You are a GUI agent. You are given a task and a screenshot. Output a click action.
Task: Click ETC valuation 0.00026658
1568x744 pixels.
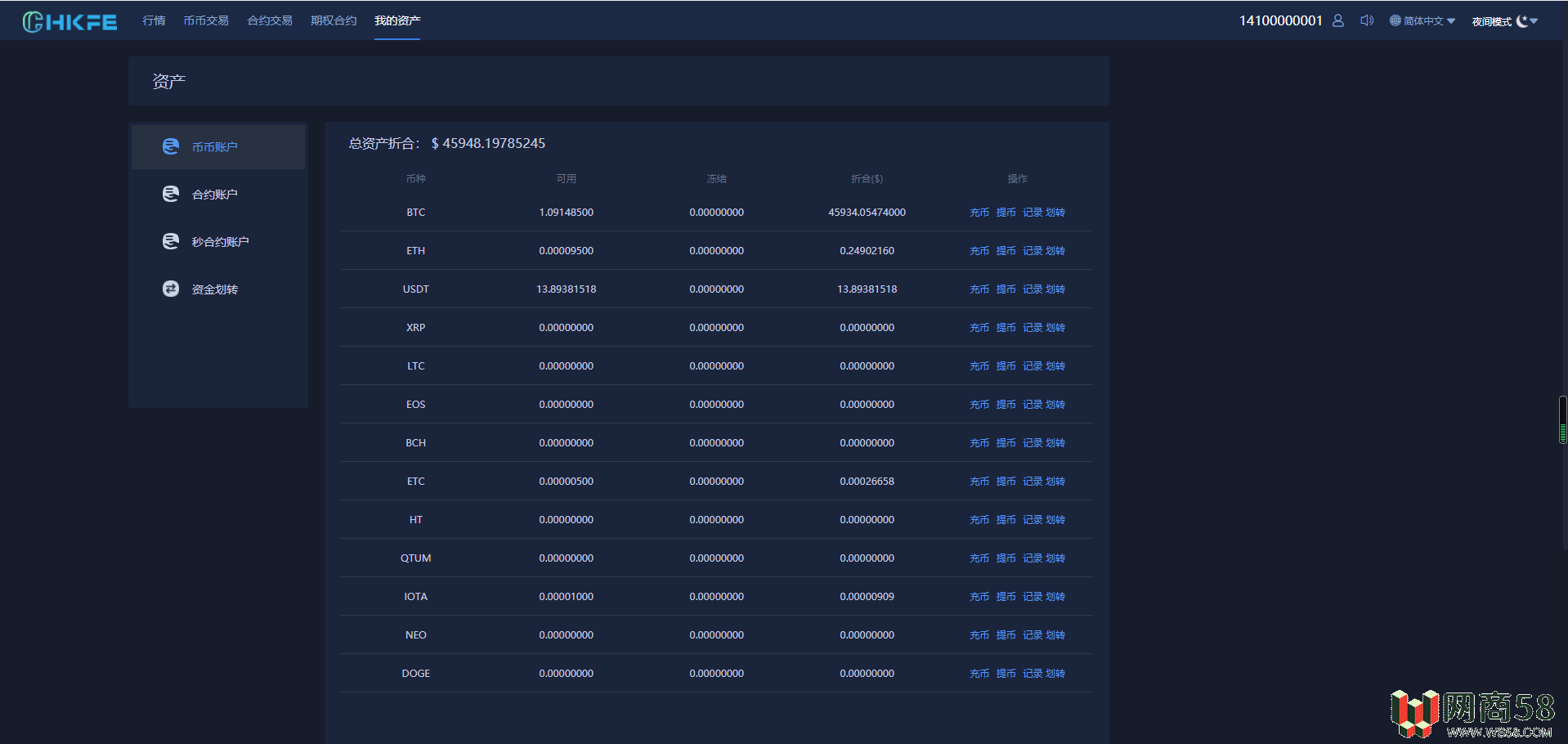[x=867, y=482]
